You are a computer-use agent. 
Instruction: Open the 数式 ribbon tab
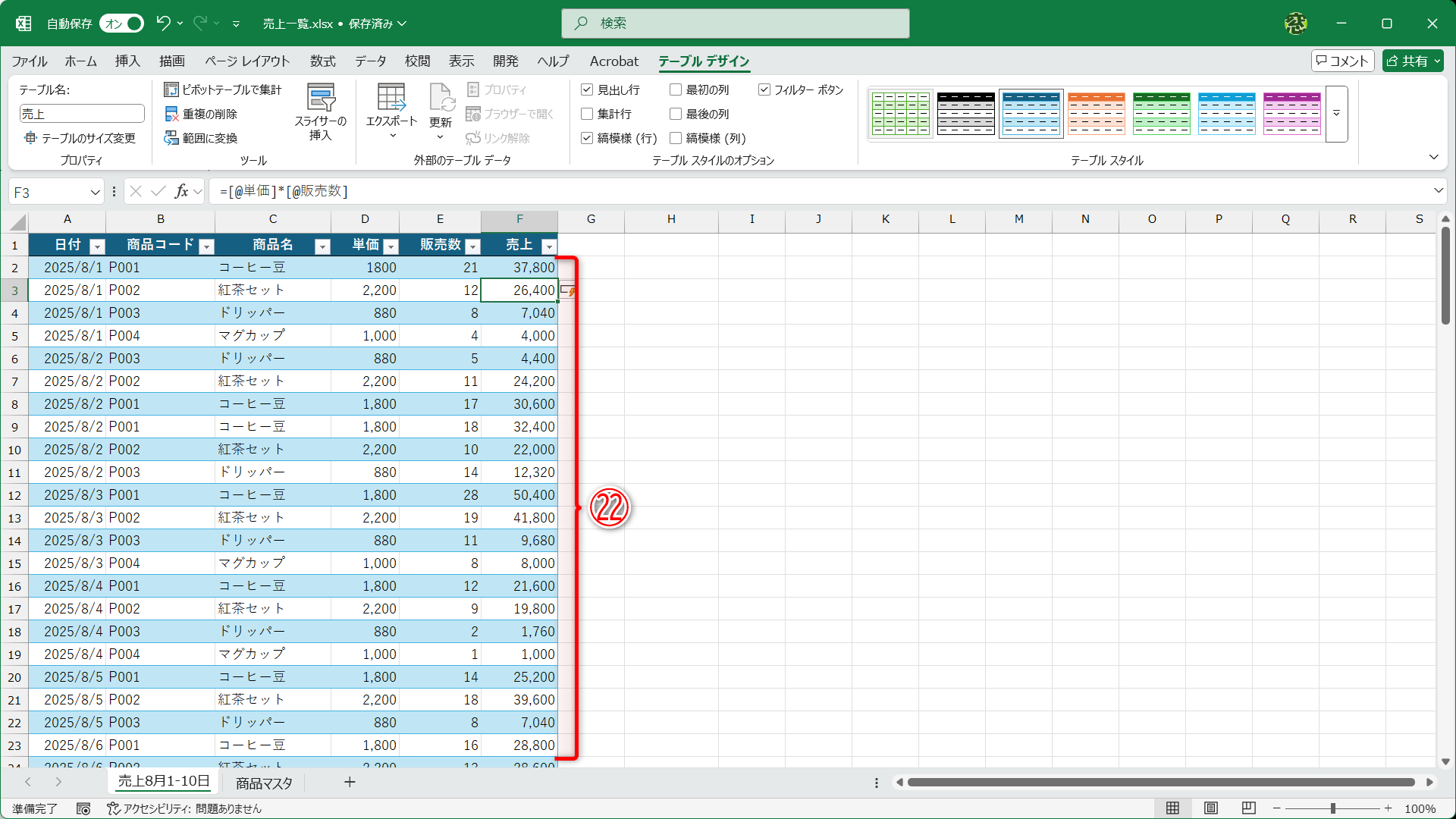pyautogui.click(x=322, y=61)
